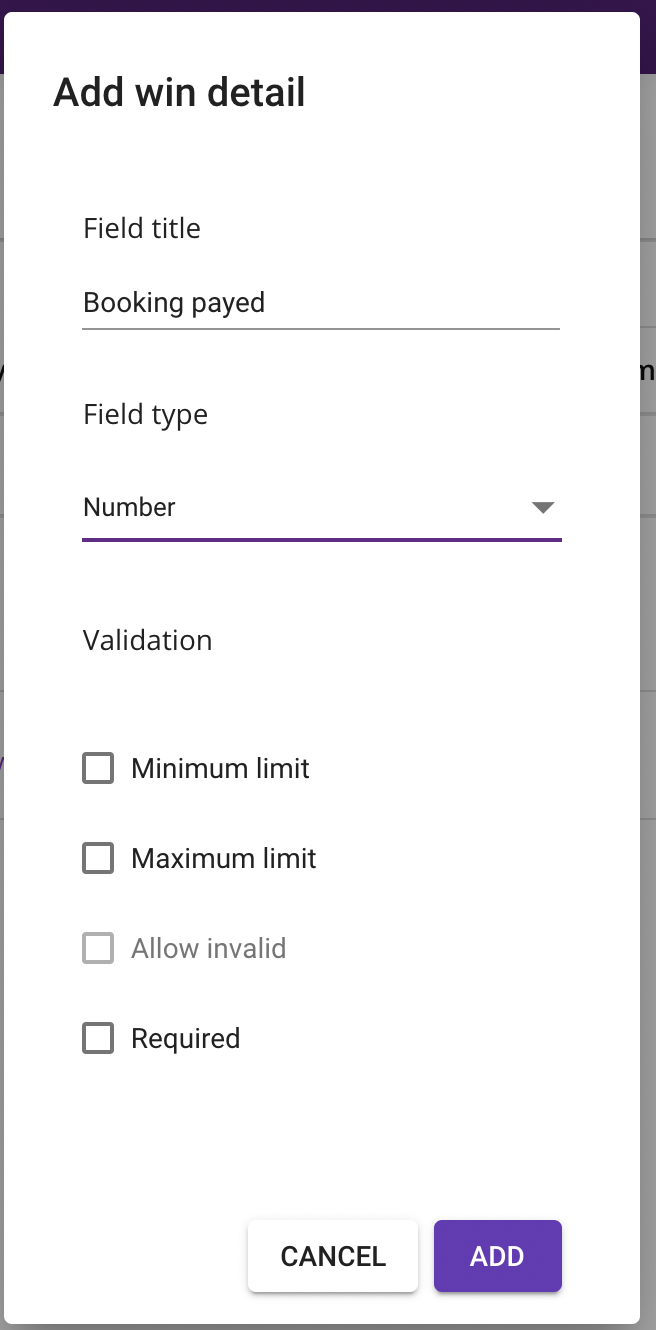The width and height of the screenshot is (656, 1330).
Task: Toggle the Allow invalid checkbox
Action: click(98, 949)
